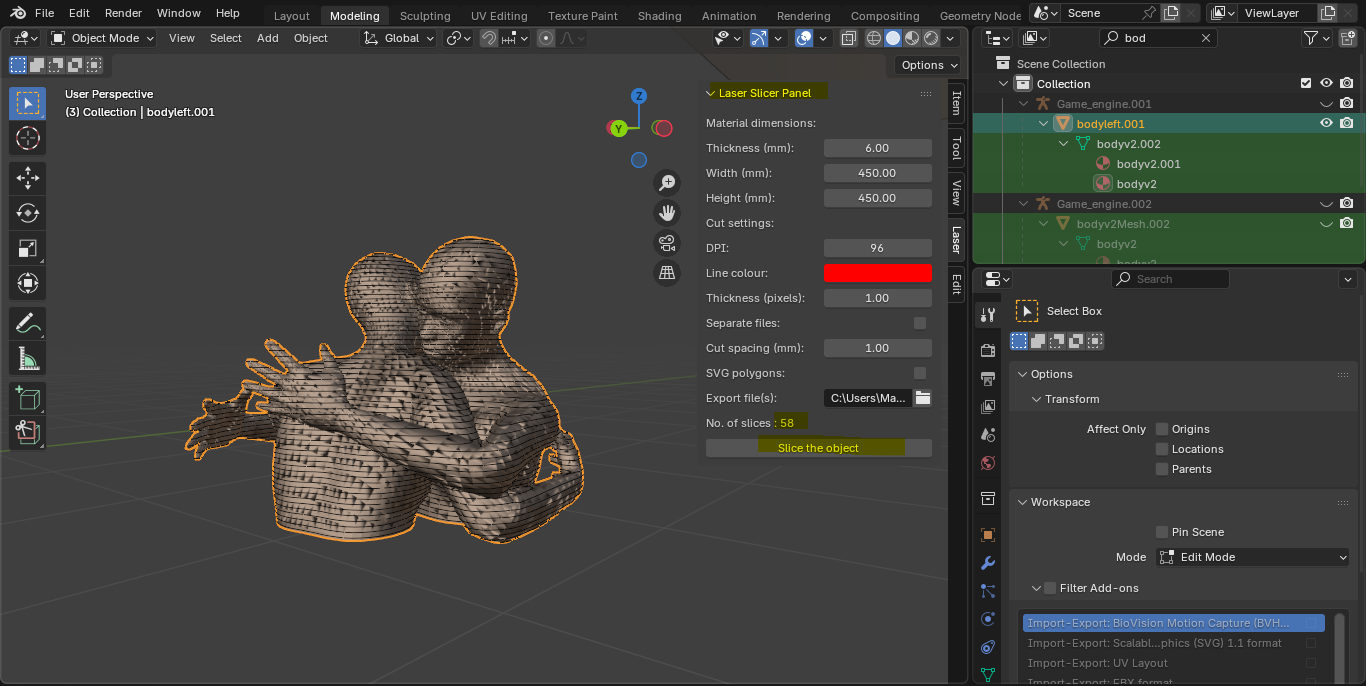Screen dimensions: 1366x686
Task: Select the Scale tool
Action: [28, 248]
